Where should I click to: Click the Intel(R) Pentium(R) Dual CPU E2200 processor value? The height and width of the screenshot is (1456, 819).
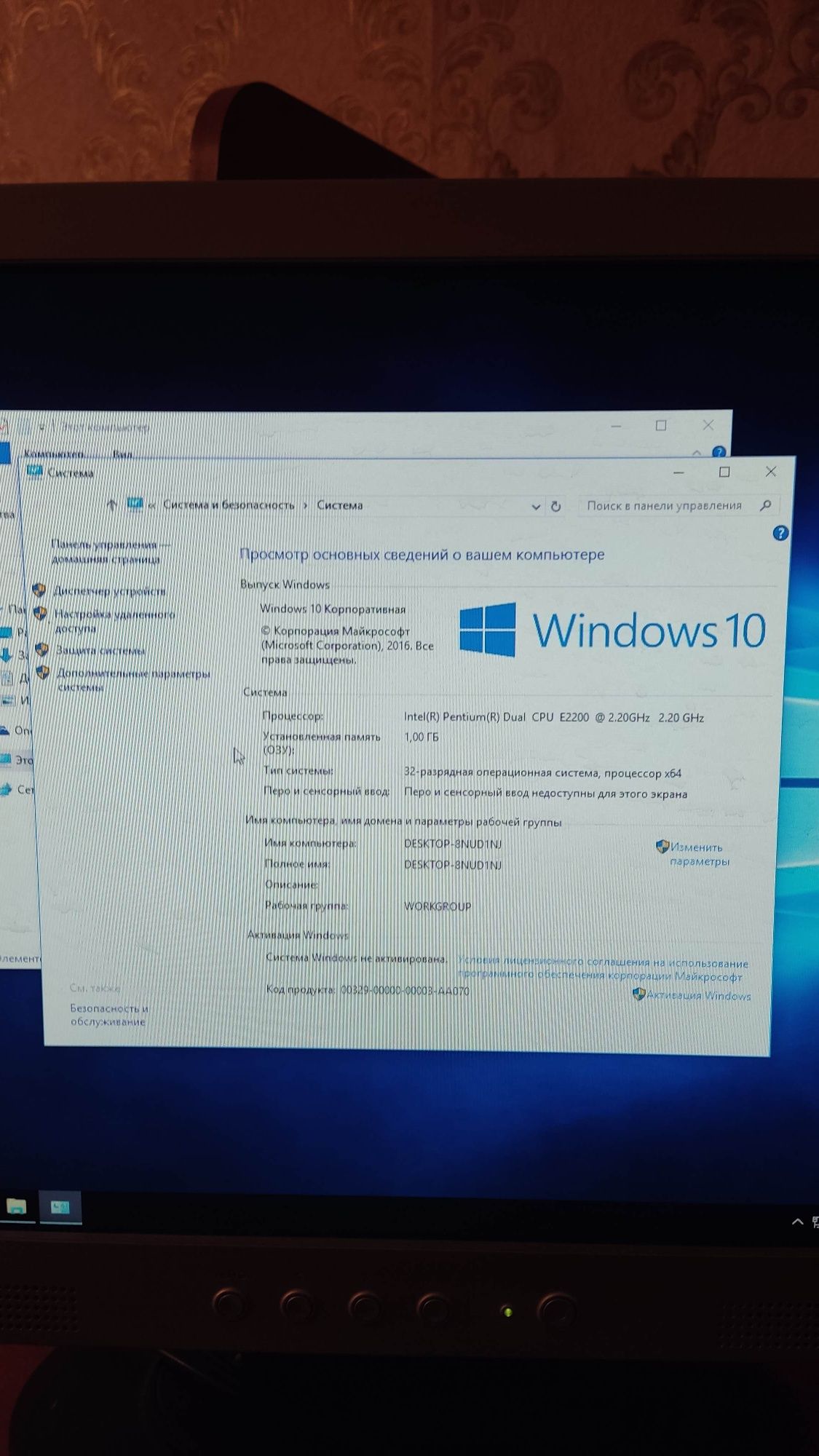click(x=554, y=717)
